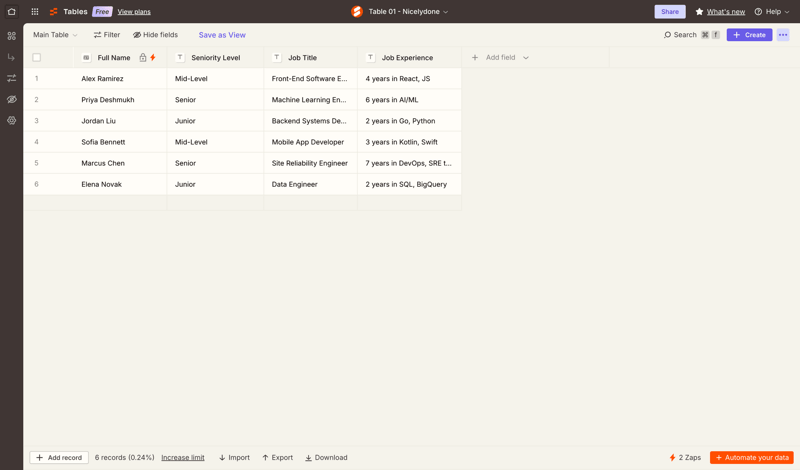This screenshot has height=470, width=800.
Task: Open the dashboard icon in left sidebar
Action: tap(11, 36)
